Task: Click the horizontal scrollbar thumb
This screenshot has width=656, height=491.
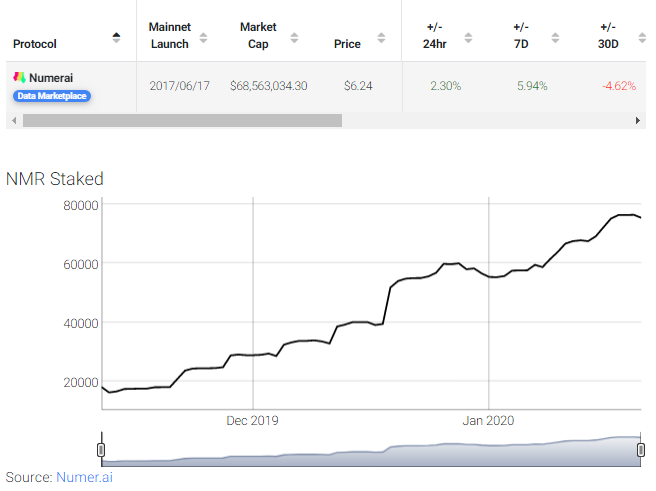Action: pos(182,120)
